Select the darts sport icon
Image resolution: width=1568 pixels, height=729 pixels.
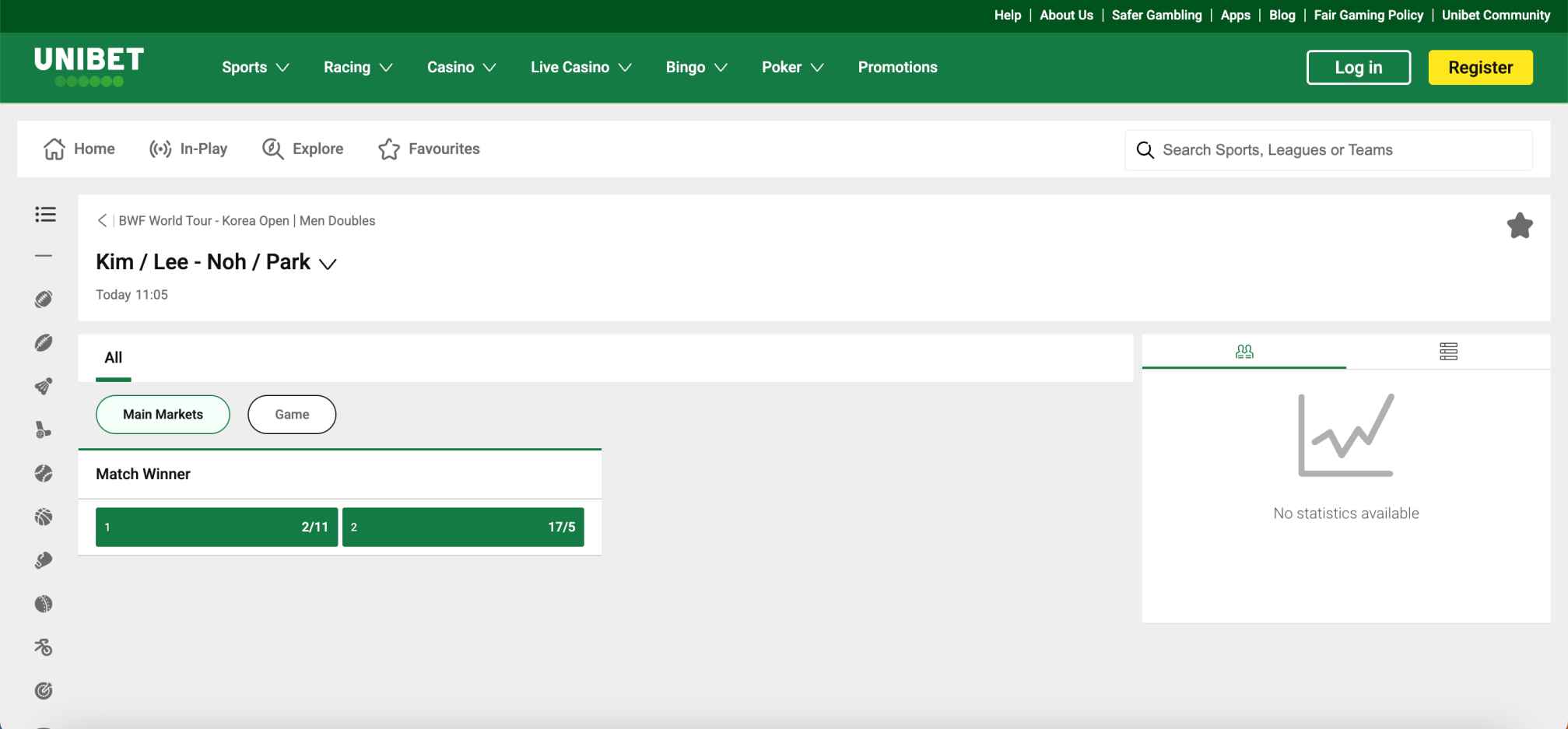point(44,690)
